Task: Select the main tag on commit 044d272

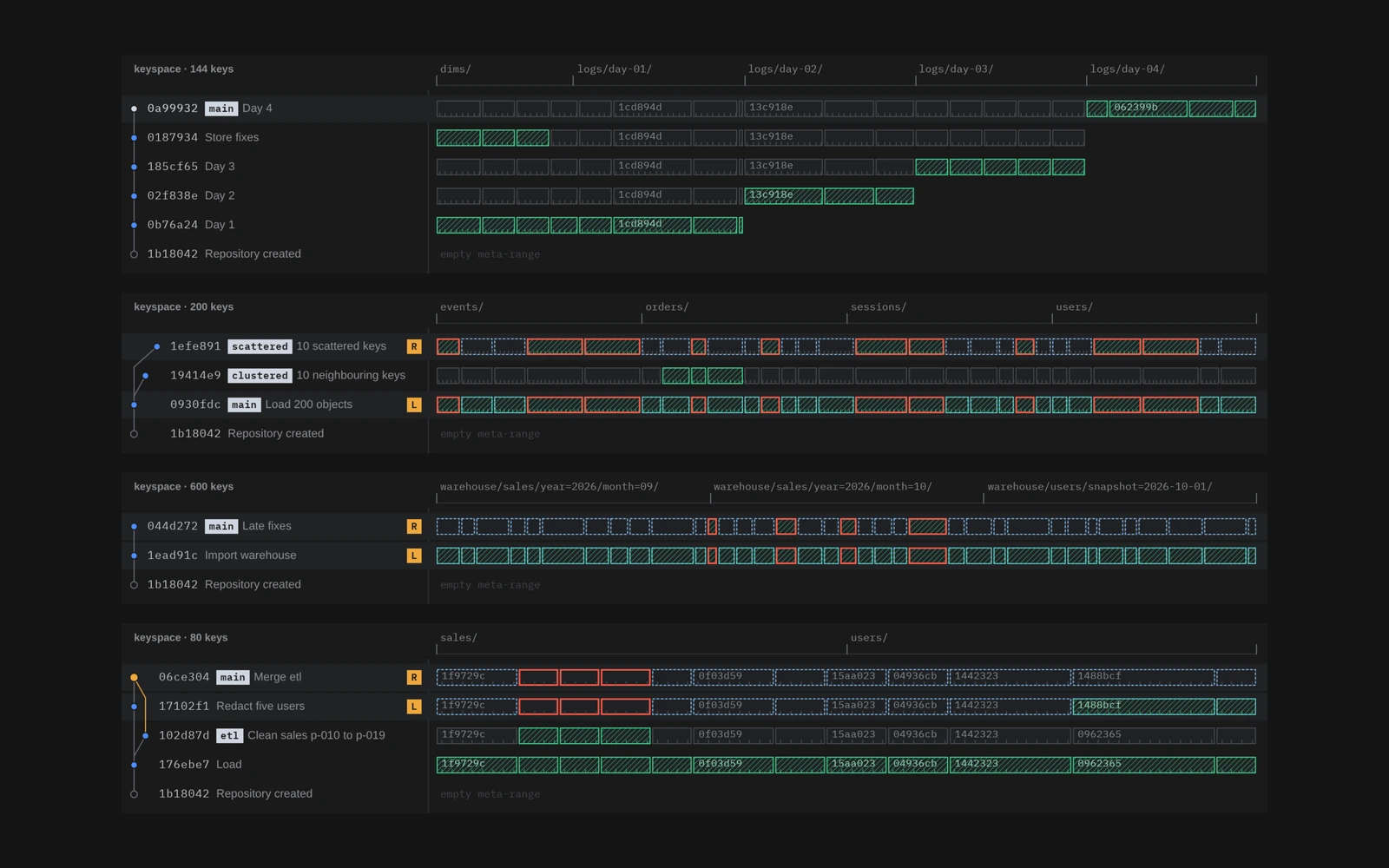Action: [x=221, y=526]
